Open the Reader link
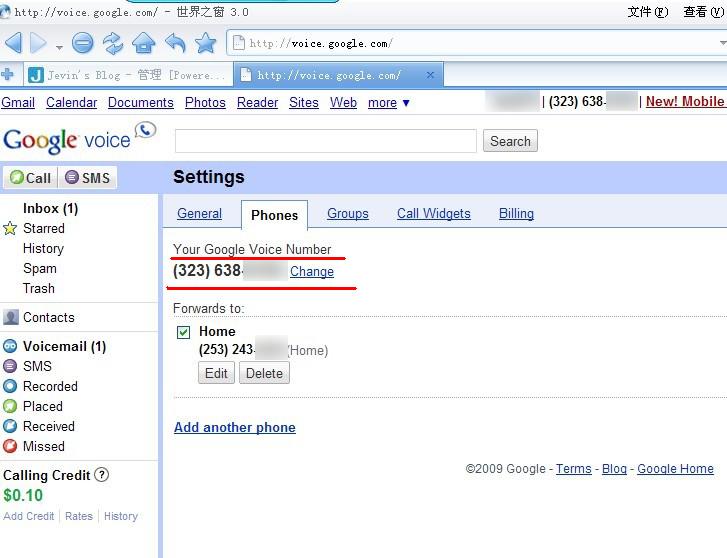The height and width of the screenshot is (558, 727). point(257,103)
